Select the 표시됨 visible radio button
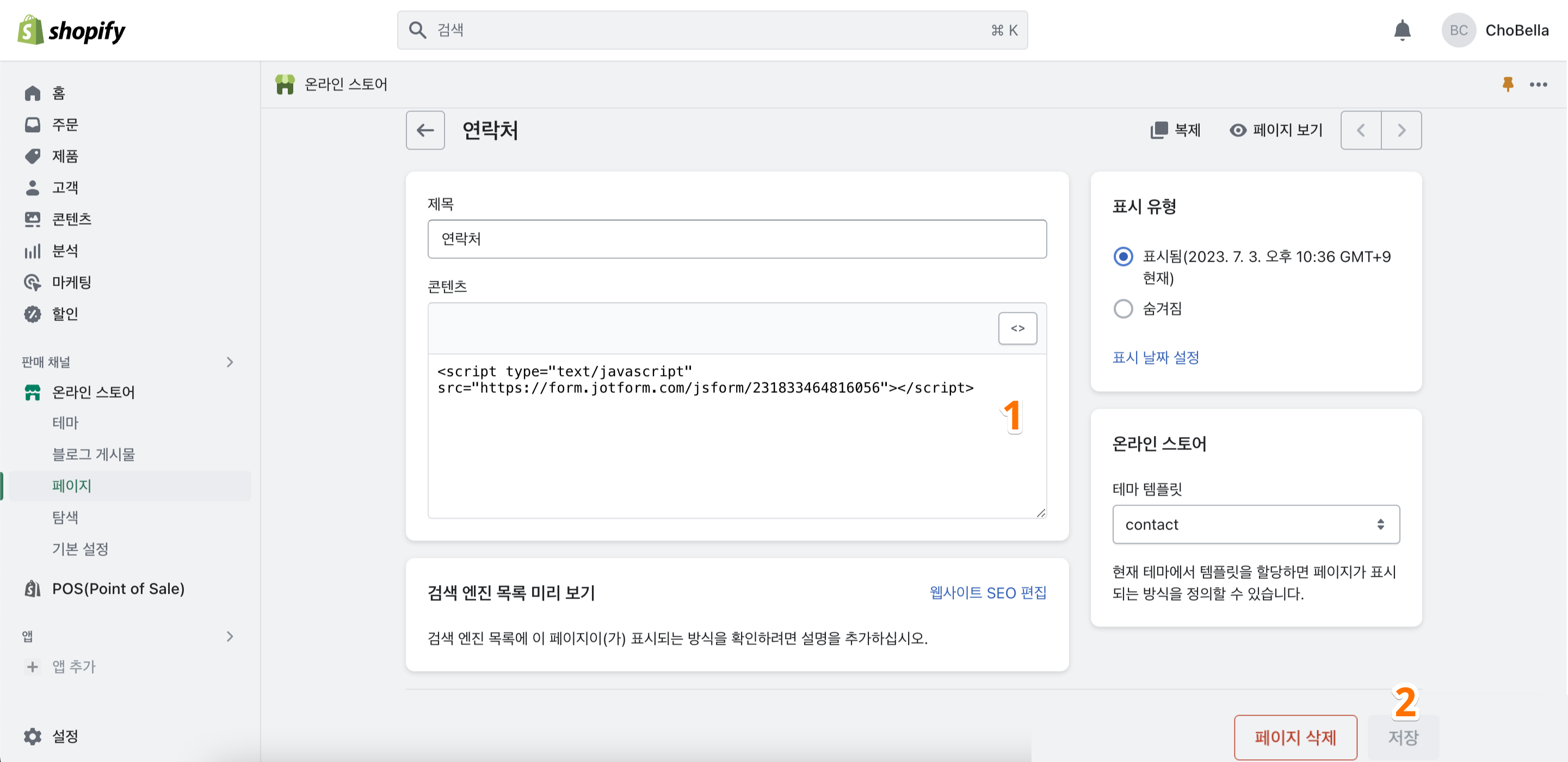Viewport: 1568px width, 762px height. (x=1123, y=256)
